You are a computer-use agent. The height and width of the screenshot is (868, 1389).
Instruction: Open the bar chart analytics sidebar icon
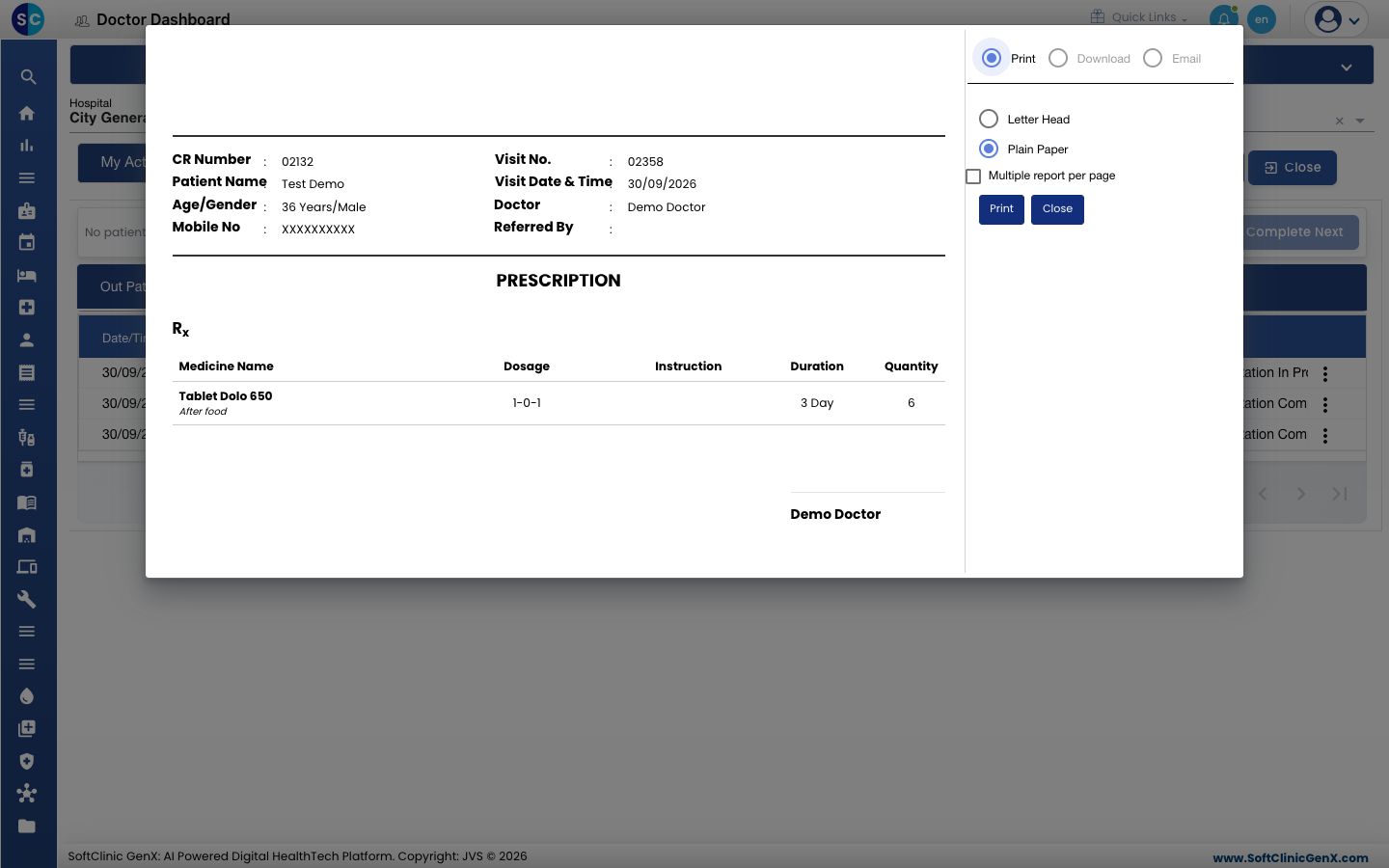(x=27, y=146)
